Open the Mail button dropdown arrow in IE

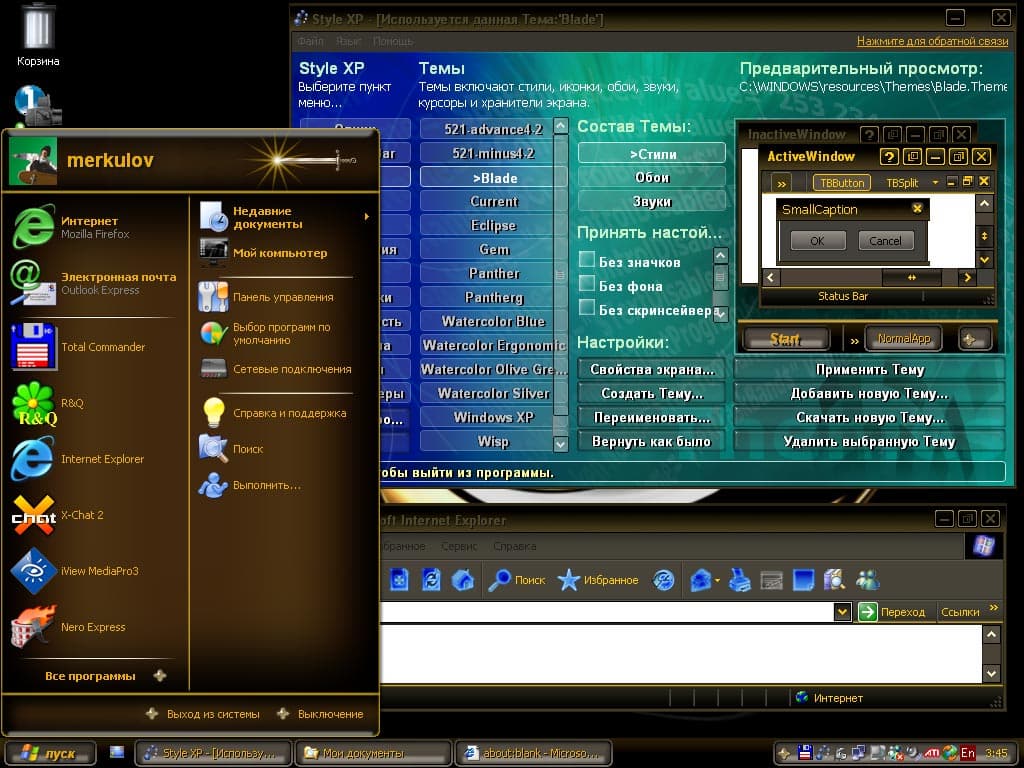coord(717,580)
